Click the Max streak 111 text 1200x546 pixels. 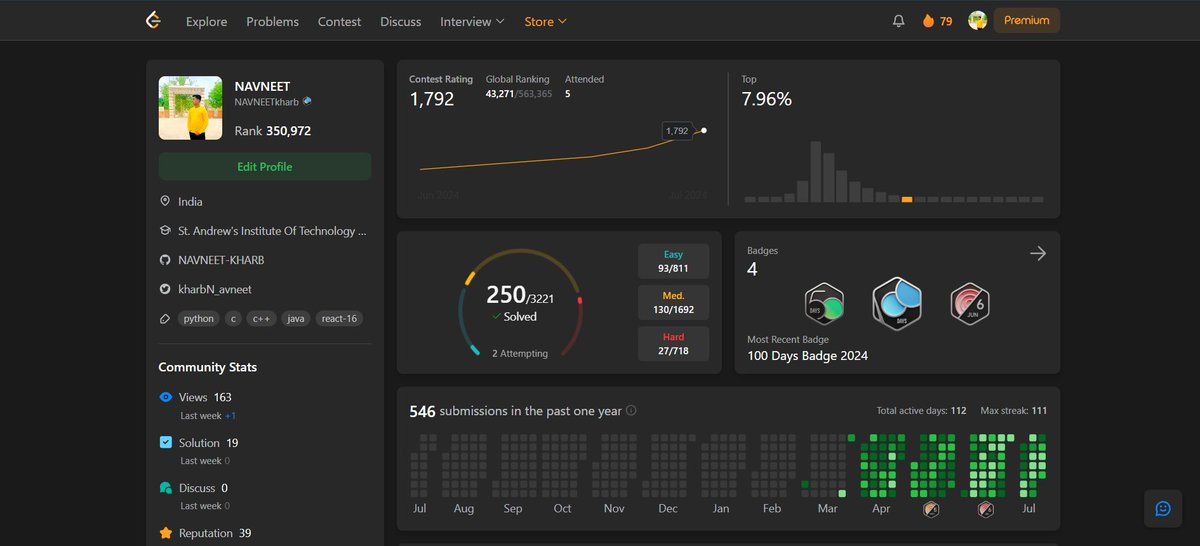click(x=1014, y=411)
